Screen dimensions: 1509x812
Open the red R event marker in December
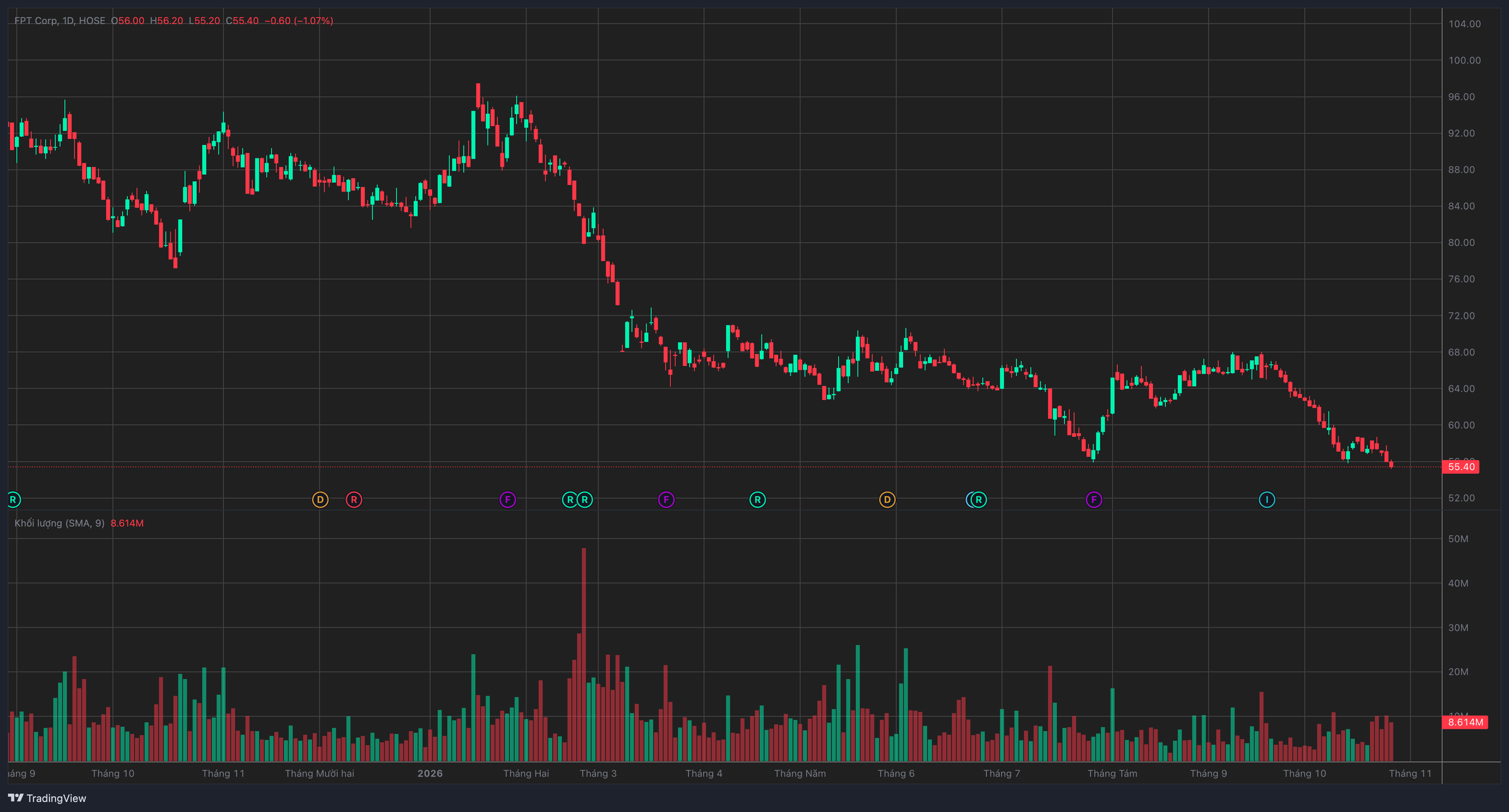(x=354, y=500)
